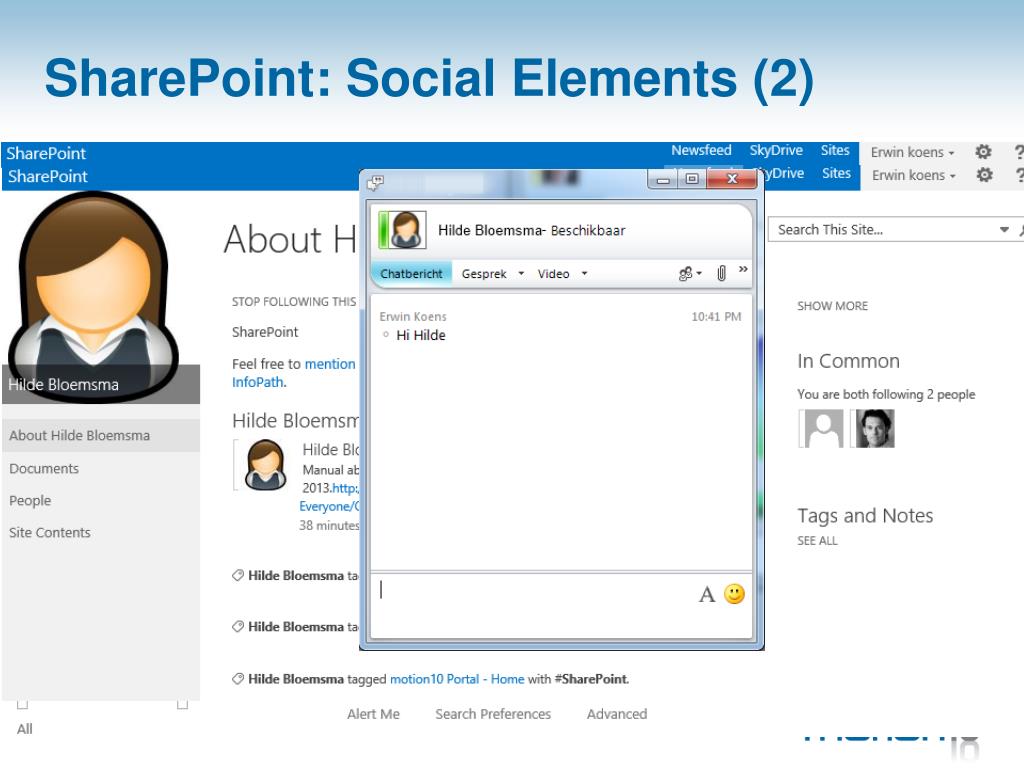Open Site Contents in the left navigation
This screenshot has width=1024, height=768.
[50, 532]
